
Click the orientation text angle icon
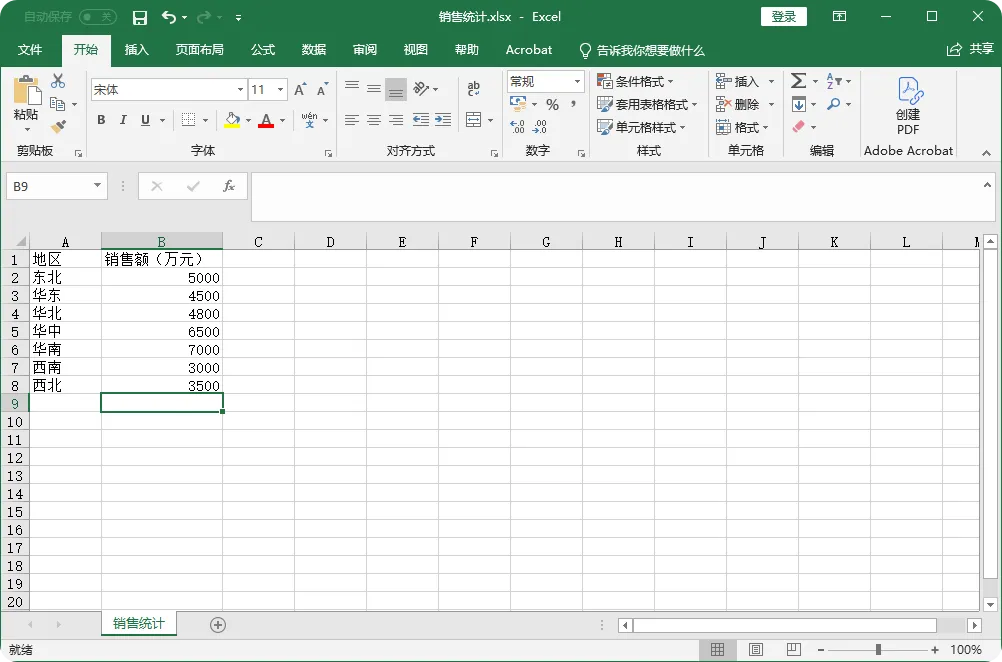[x=421, y=88]
